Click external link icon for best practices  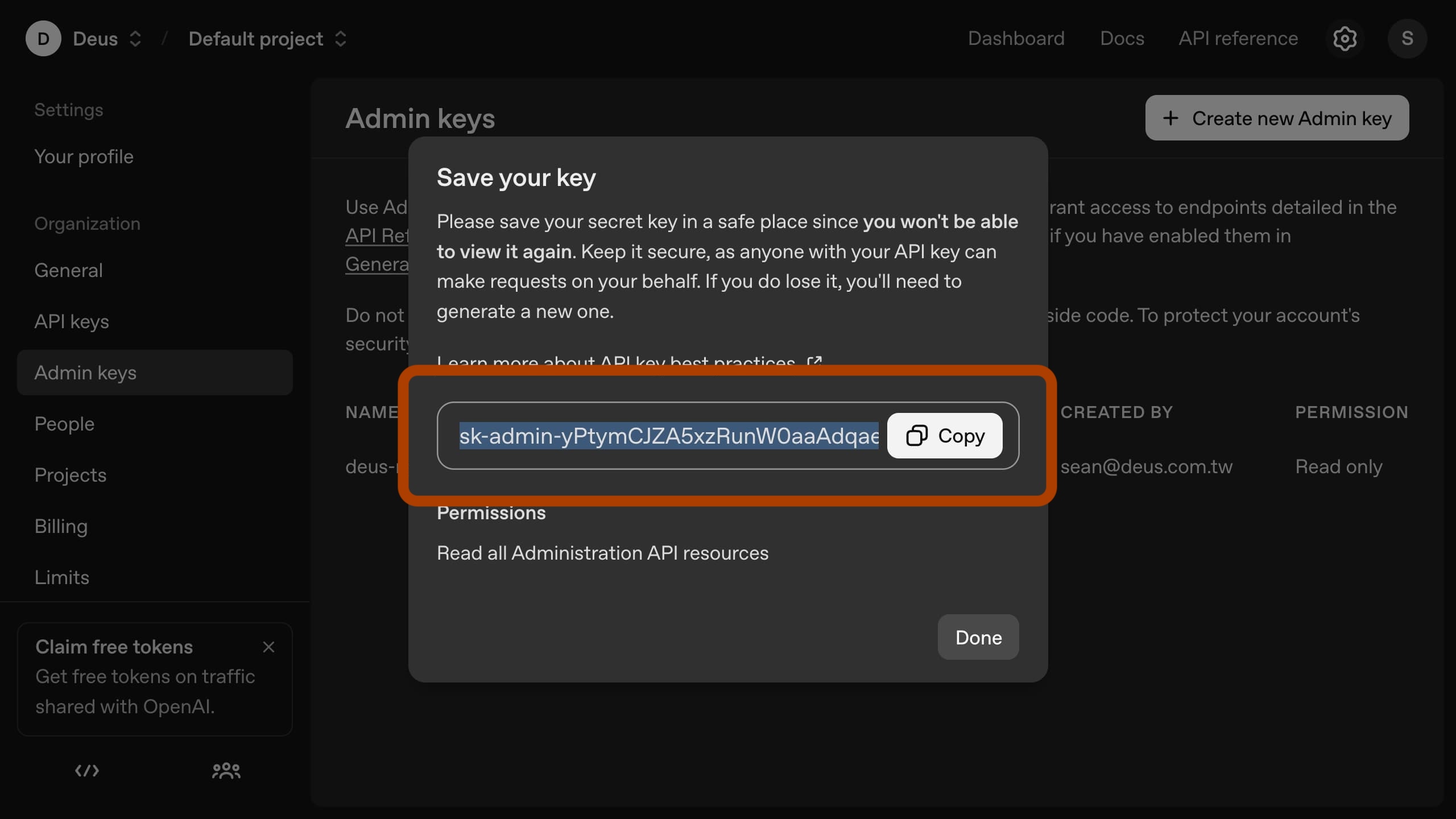tap(814, 361)
